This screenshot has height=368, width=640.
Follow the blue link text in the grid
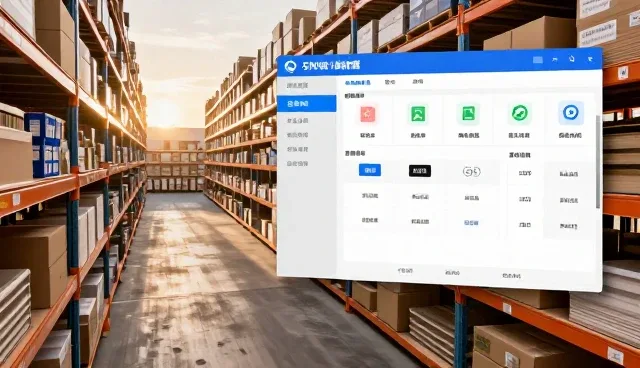click(x=471, y=223)
